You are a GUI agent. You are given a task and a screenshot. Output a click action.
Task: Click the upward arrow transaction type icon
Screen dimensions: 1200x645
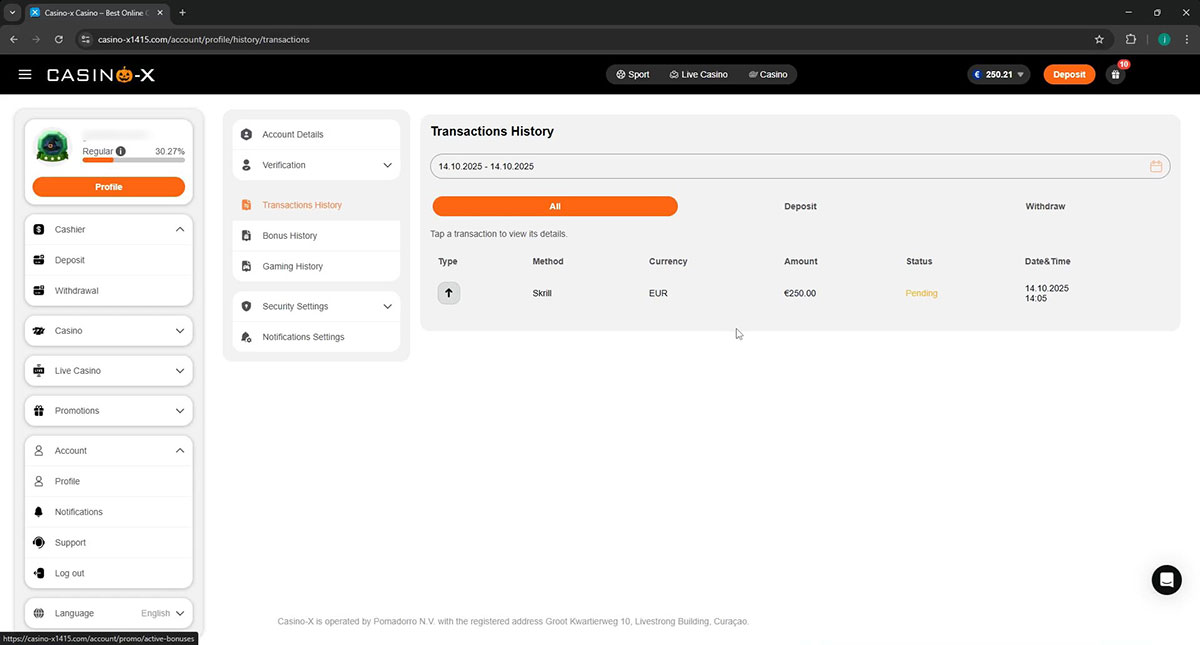[449, 293]
